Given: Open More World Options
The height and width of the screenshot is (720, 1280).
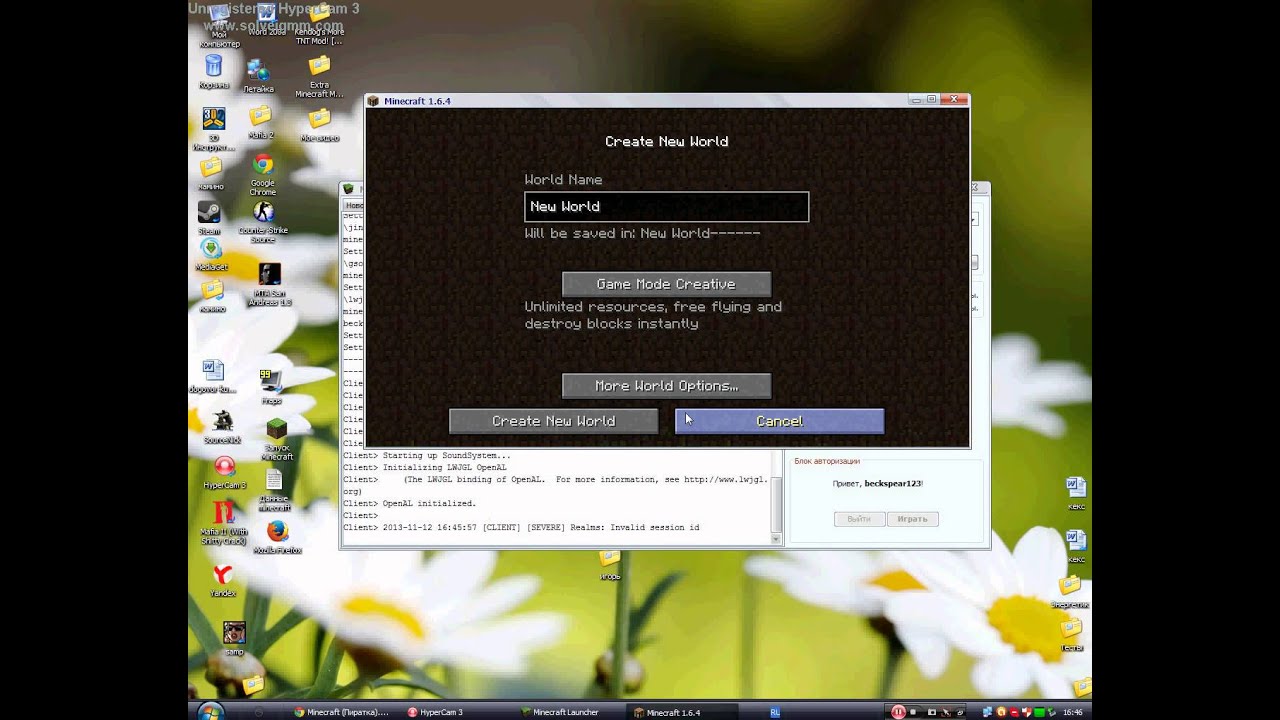Looking at the screenshot, I should [x=666, y=386].
